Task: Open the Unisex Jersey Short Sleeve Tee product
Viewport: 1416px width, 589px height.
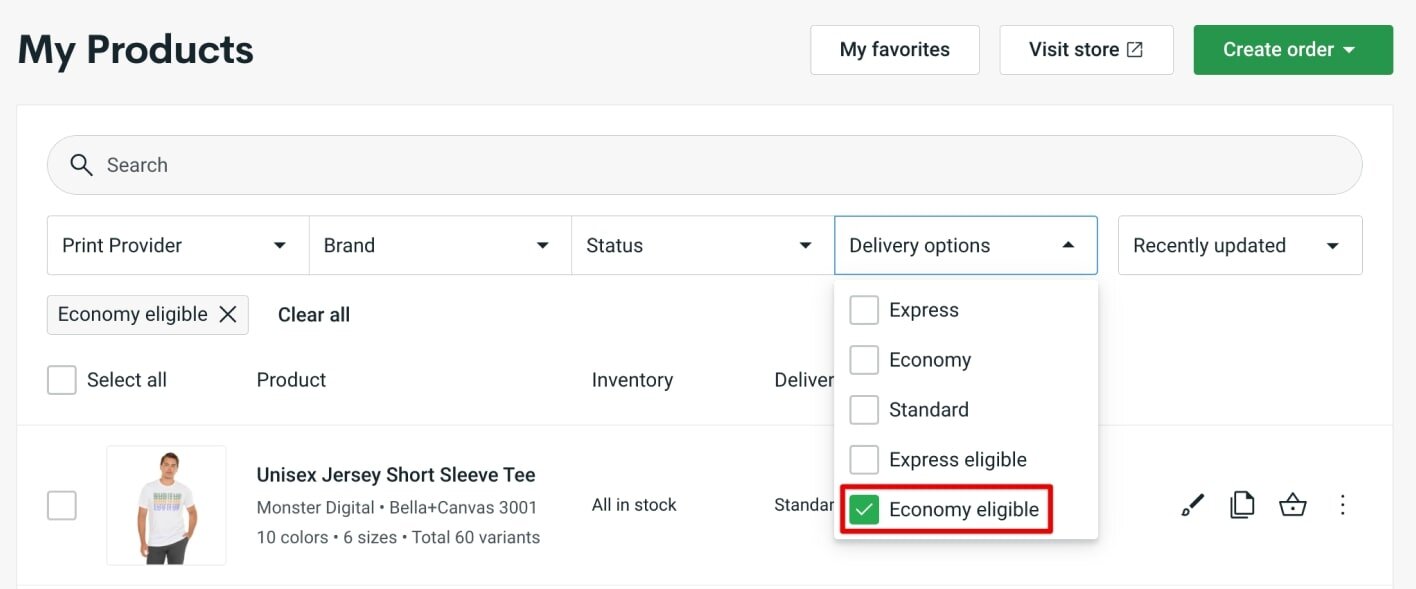Action: pos(396,475)
